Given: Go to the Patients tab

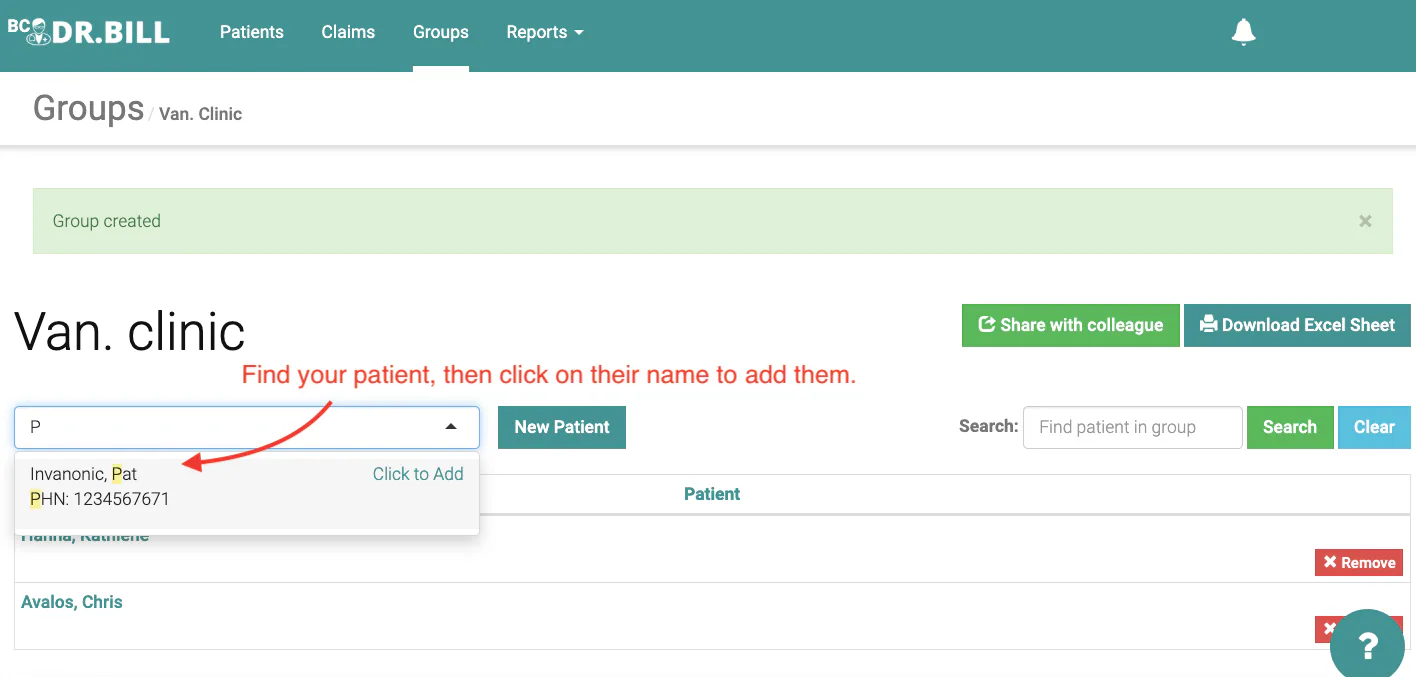Looking at the screenshot, I should point(252,32).
